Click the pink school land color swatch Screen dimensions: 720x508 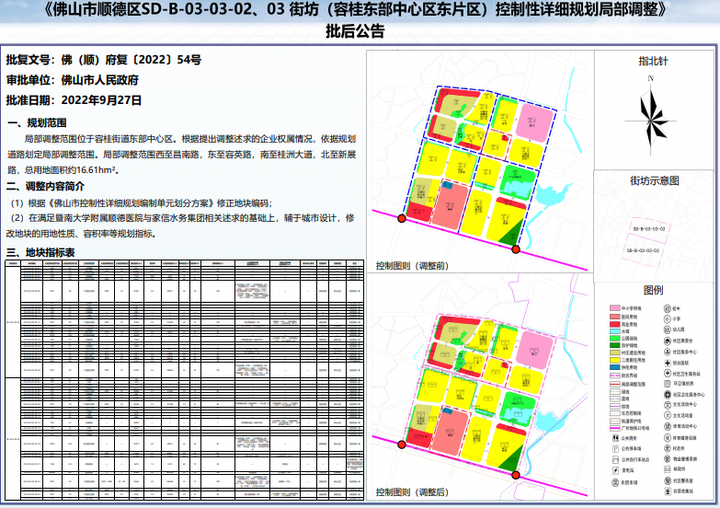[x=615, y=308]
